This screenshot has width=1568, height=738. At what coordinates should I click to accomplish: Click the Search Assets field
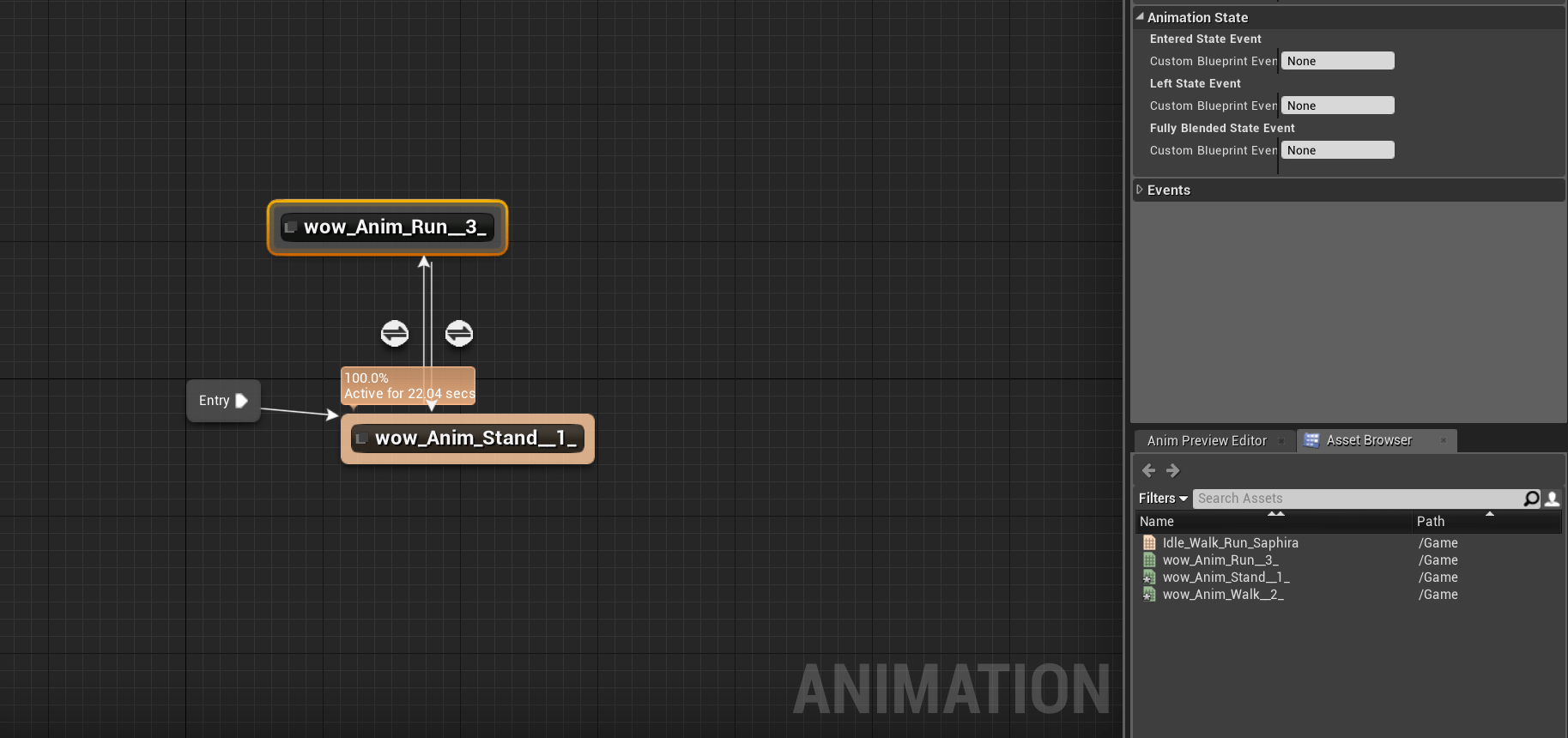[x=1358, y=499]
